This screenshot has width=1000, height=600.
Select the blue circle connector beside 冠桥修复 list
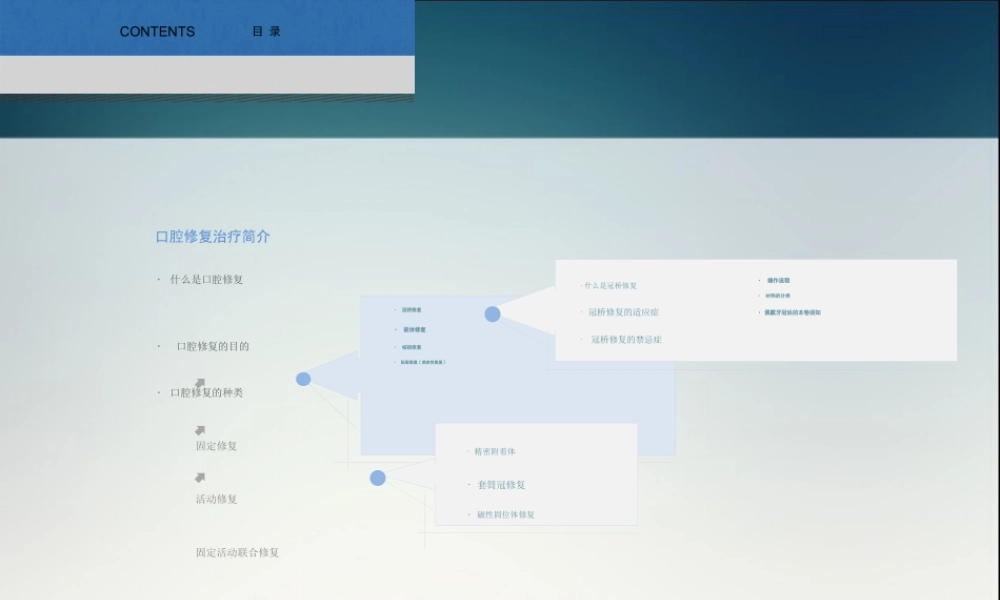pyautogui.click(x=492, y=314)
